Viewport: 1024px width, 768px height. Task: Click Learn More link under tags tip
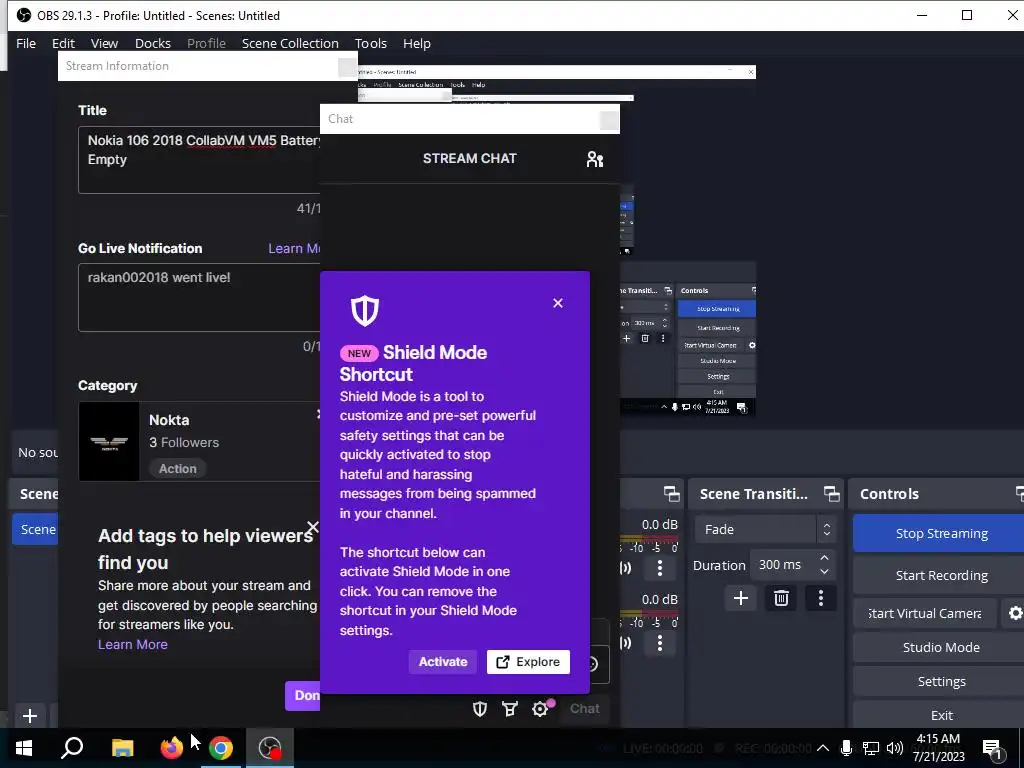(x=133, y=645)
